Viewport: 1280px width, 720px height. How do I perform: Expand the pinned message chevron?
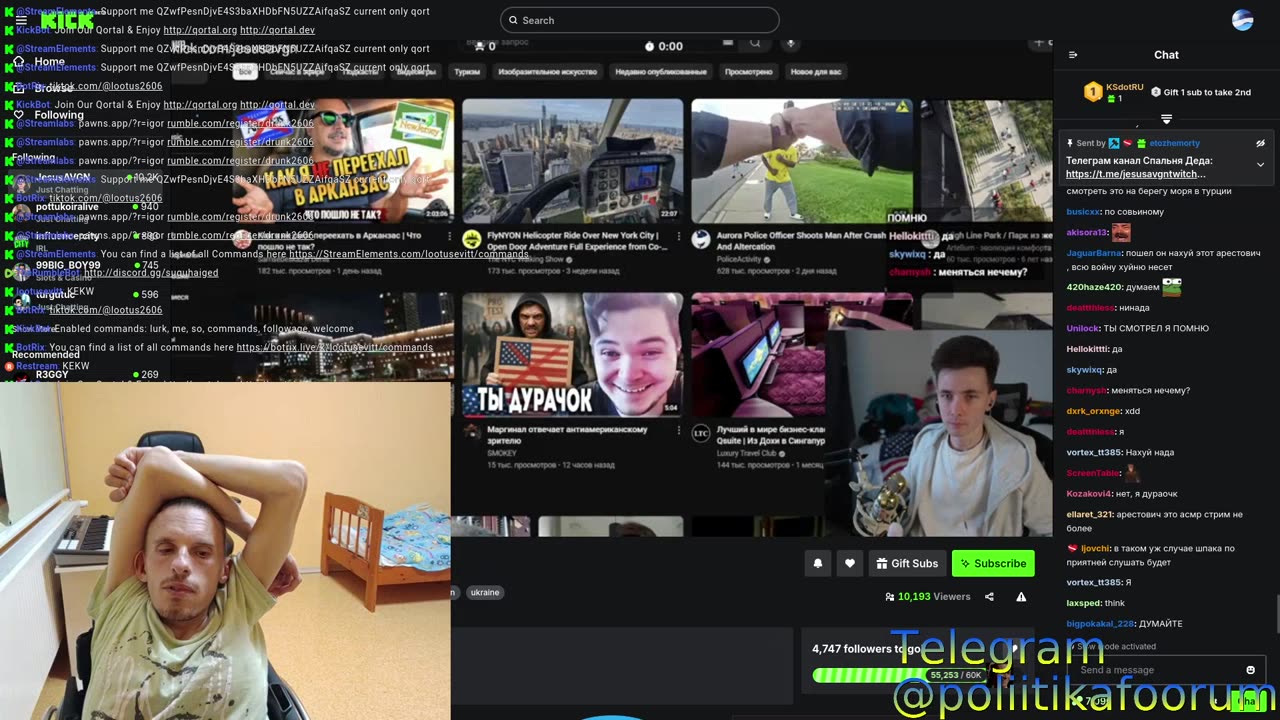(x=1260, y=164)
